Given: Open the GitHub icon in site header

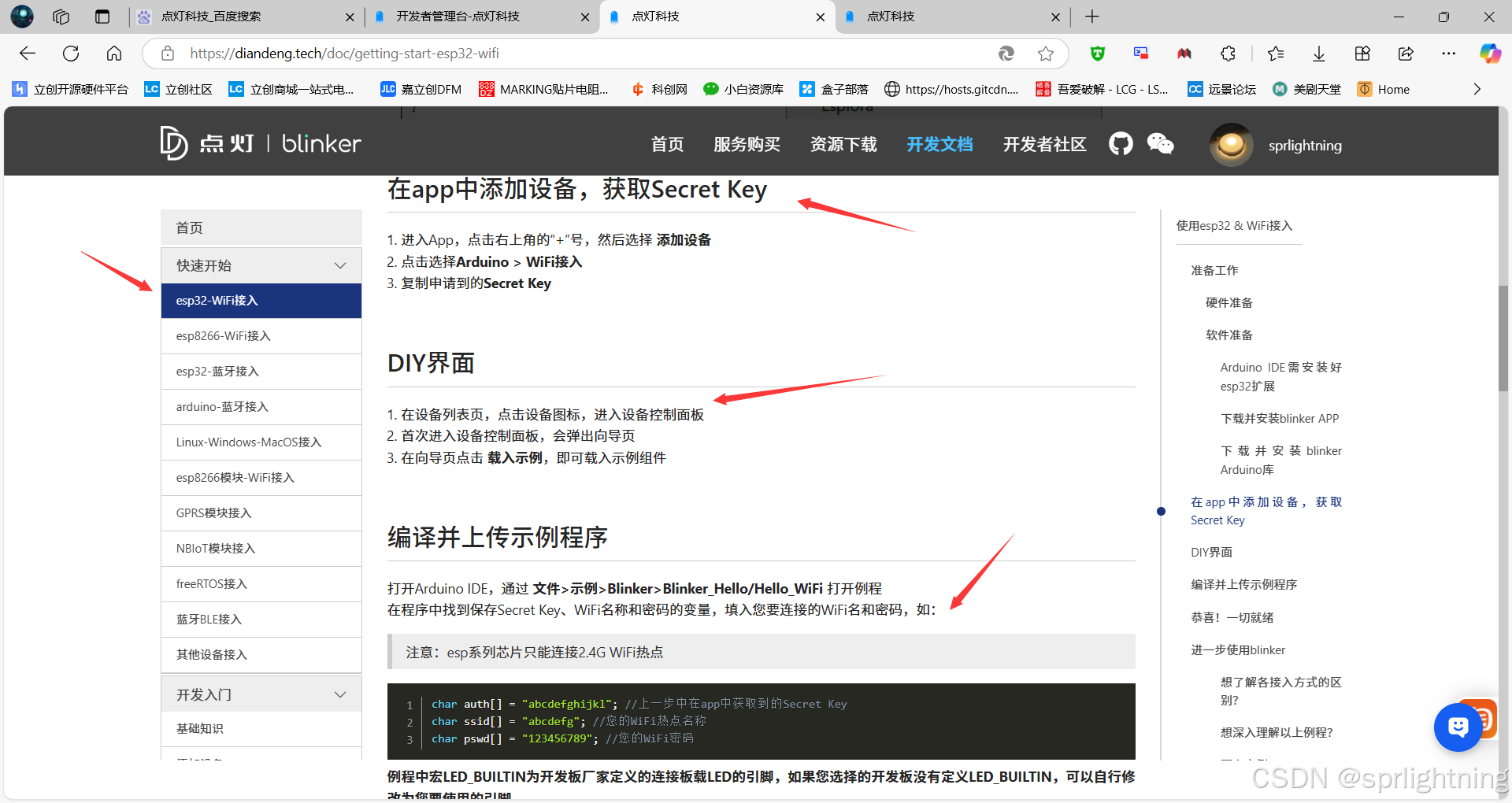Looking at the screenshot, I should point(1121,144).
